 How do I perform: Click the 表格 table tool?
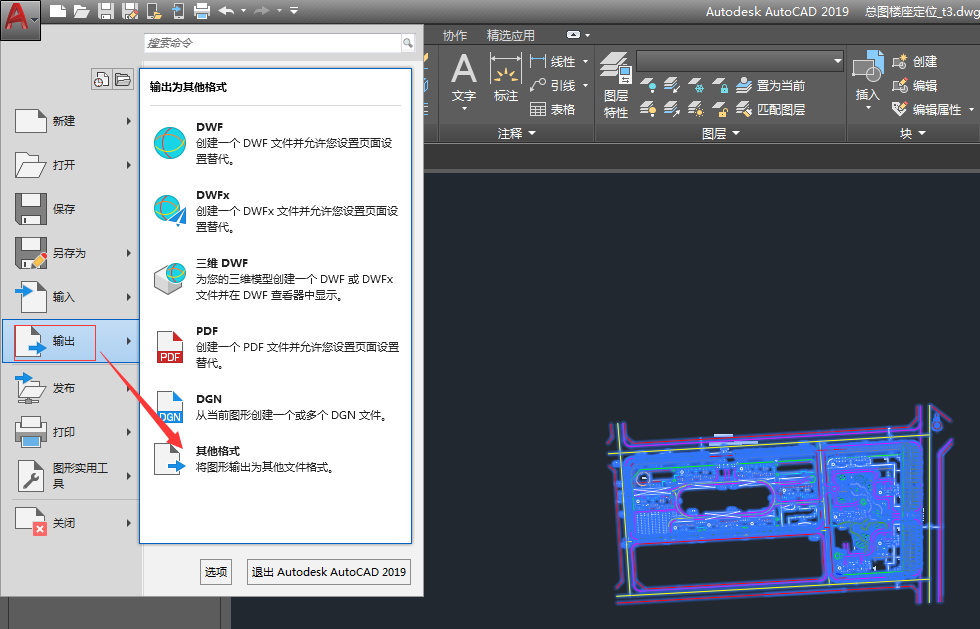tap(552, 109)
